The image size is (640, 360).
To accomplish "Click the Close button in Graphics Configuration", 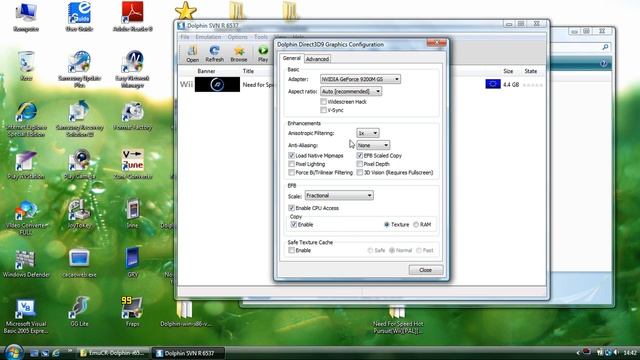I will click(425, 270).
